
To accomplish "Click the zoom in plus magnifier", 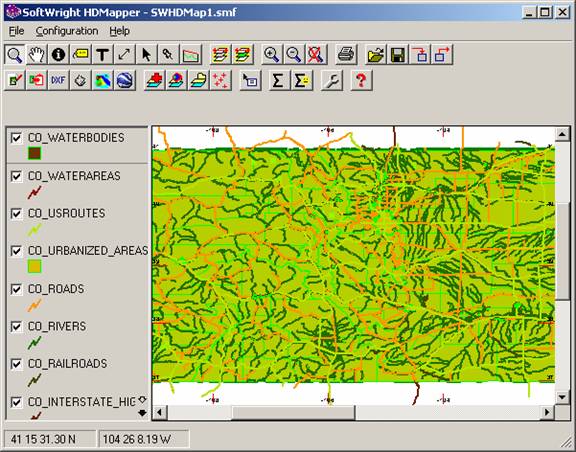I will [272, 55].
